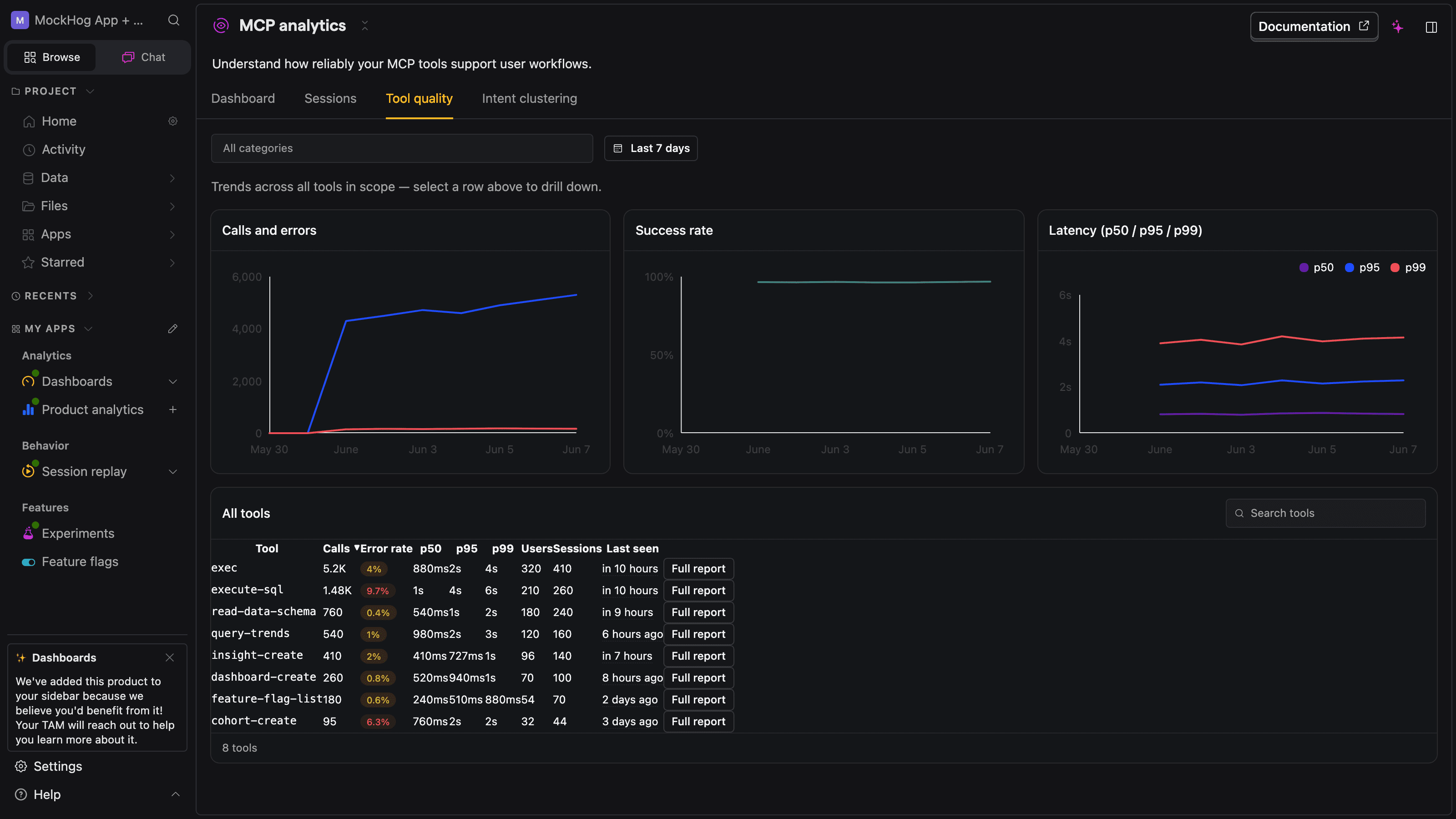1456x819 pixels.
Task: Sort table by Calls column
Action: (x=340, y=548)
